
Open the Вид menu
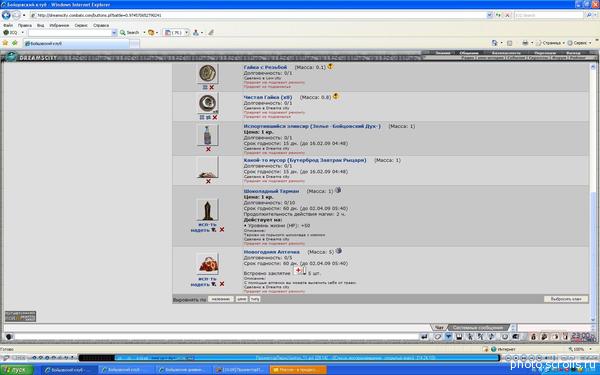click(40, 25)
